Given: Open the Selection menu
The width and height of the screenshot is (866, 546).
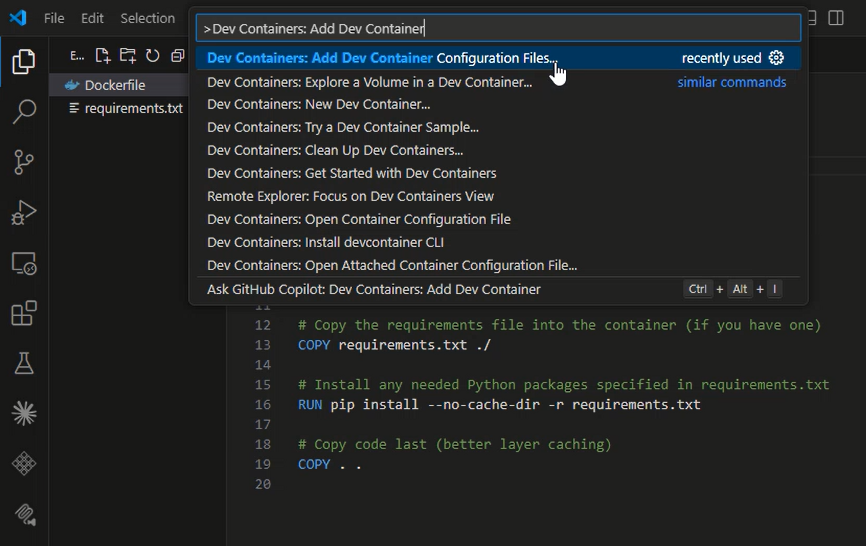Looking at the screenshot, I should (x=147, y=18).
